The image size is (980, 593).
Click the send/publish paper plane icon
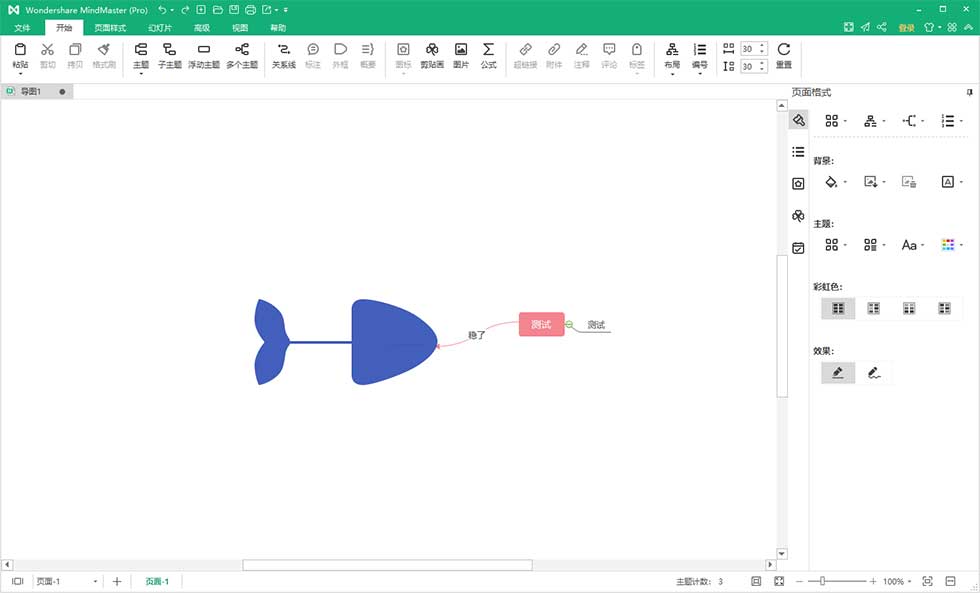[865, 27]
